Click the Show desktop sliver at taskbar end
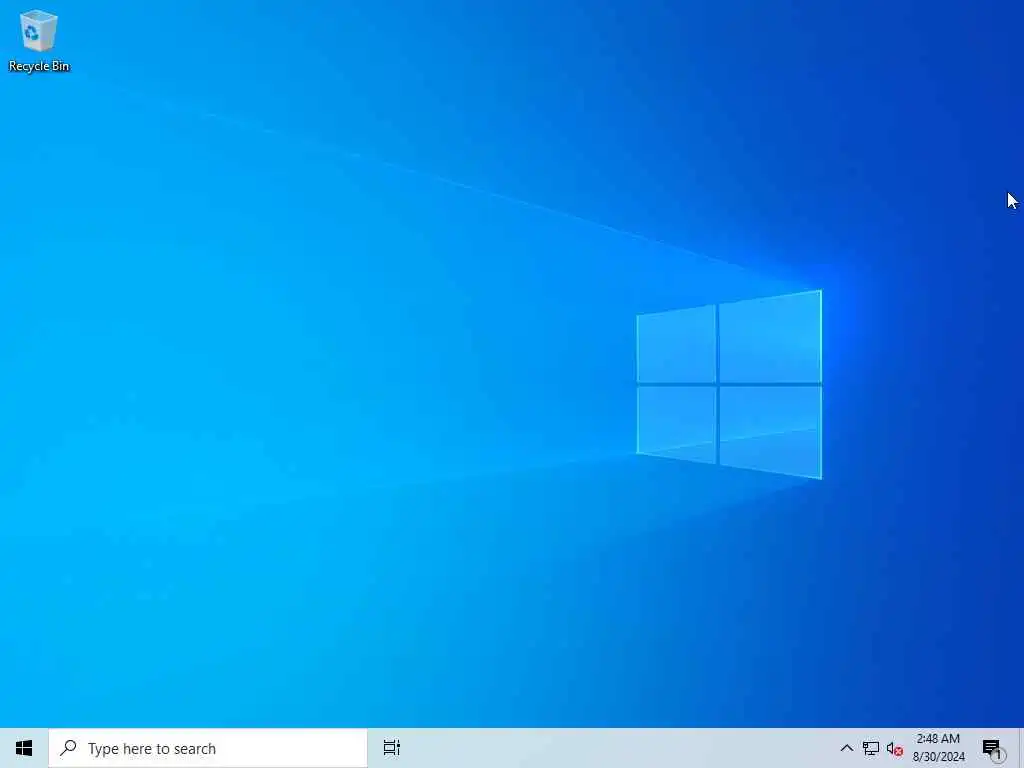Screen dimensions: 1024x768 [1021, 748]
